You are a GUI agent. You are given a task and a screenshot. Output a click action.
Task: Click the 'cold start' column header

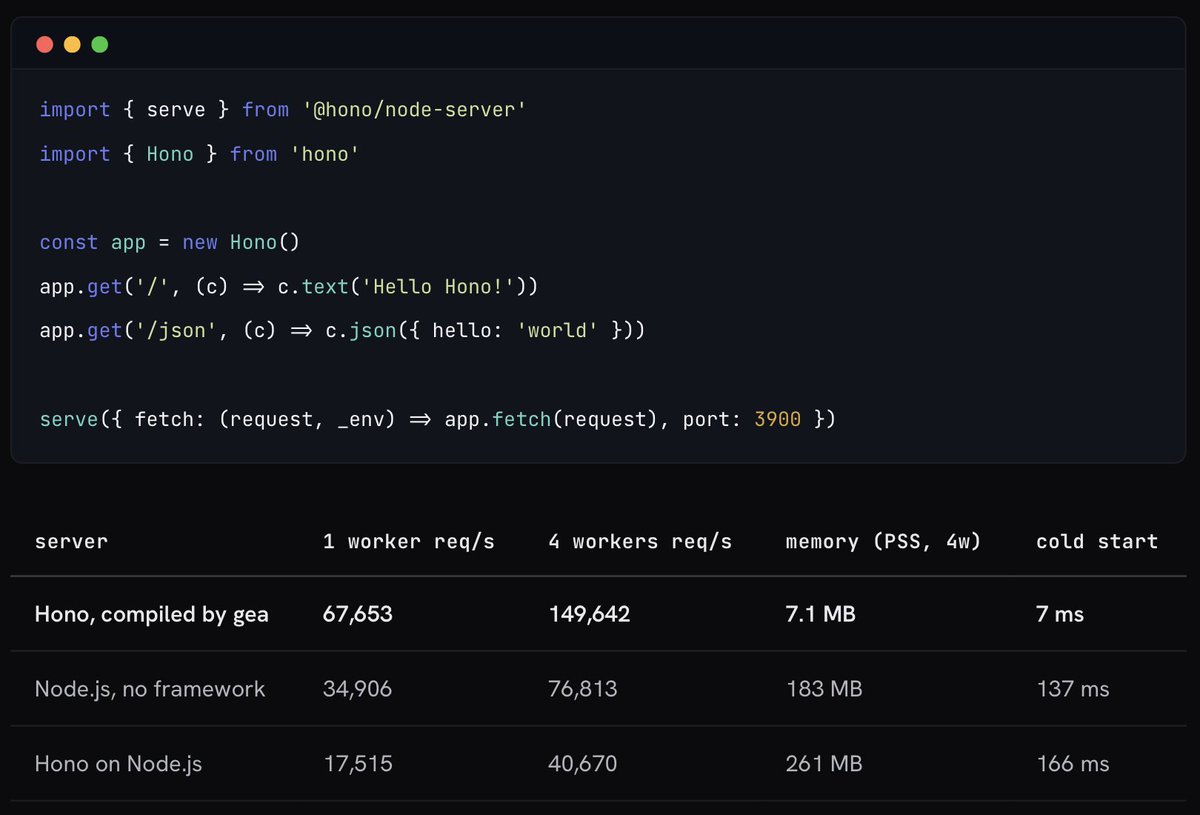point(1097,542)
